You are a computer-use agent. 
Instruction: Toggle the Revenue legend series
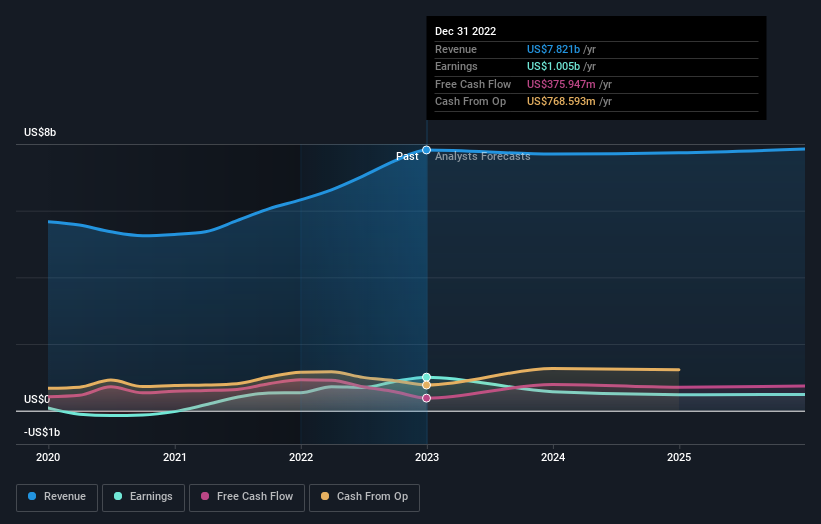(57, 497)
